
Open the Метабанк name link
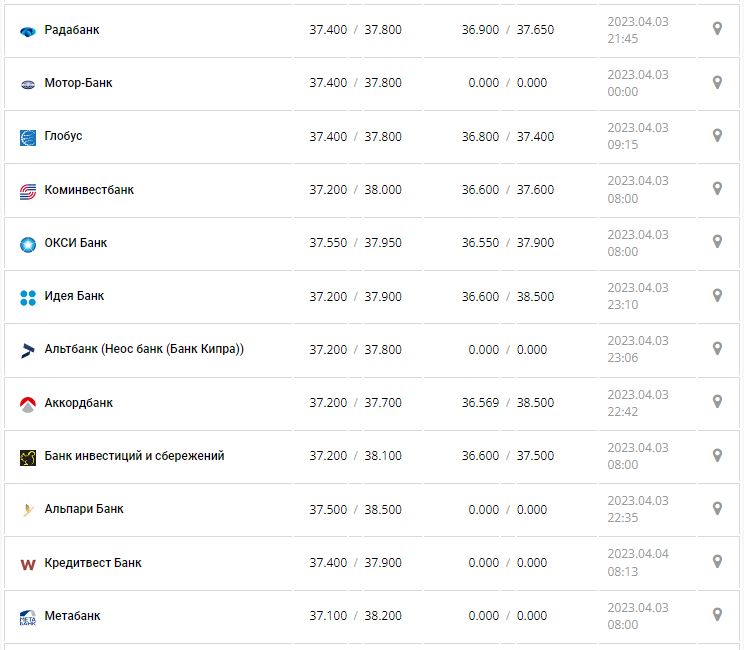(x=72, y=616)
